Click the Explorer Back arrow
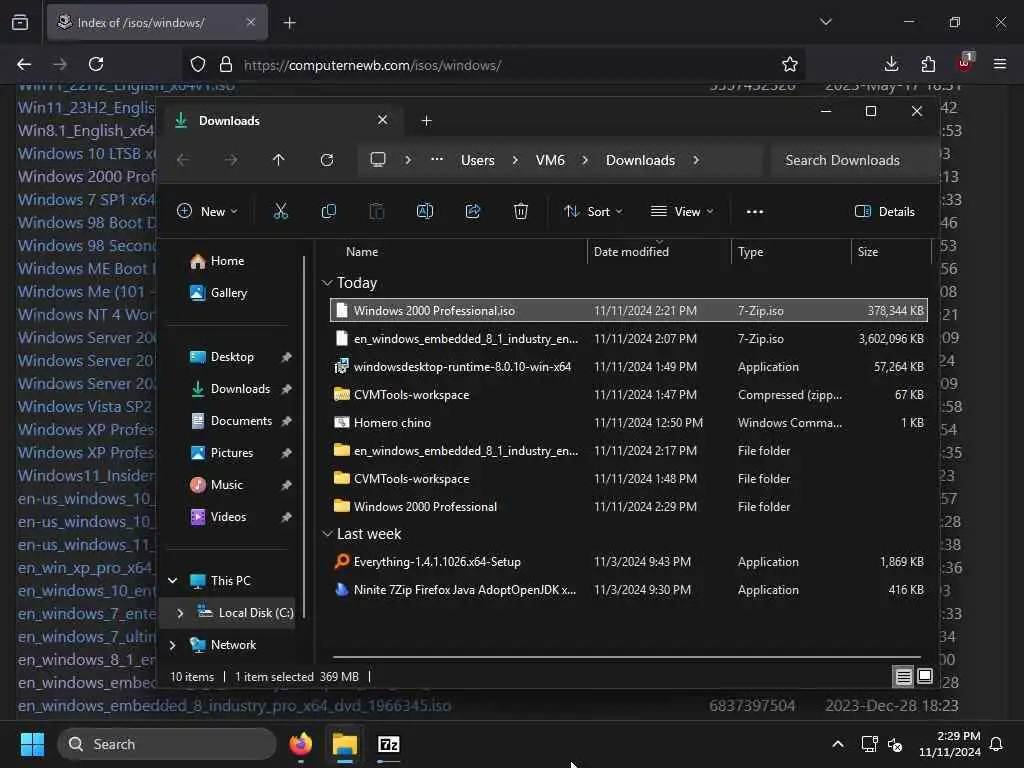Screen dimensions: 1024x768 pyautogui.click(x=184, y=160)
